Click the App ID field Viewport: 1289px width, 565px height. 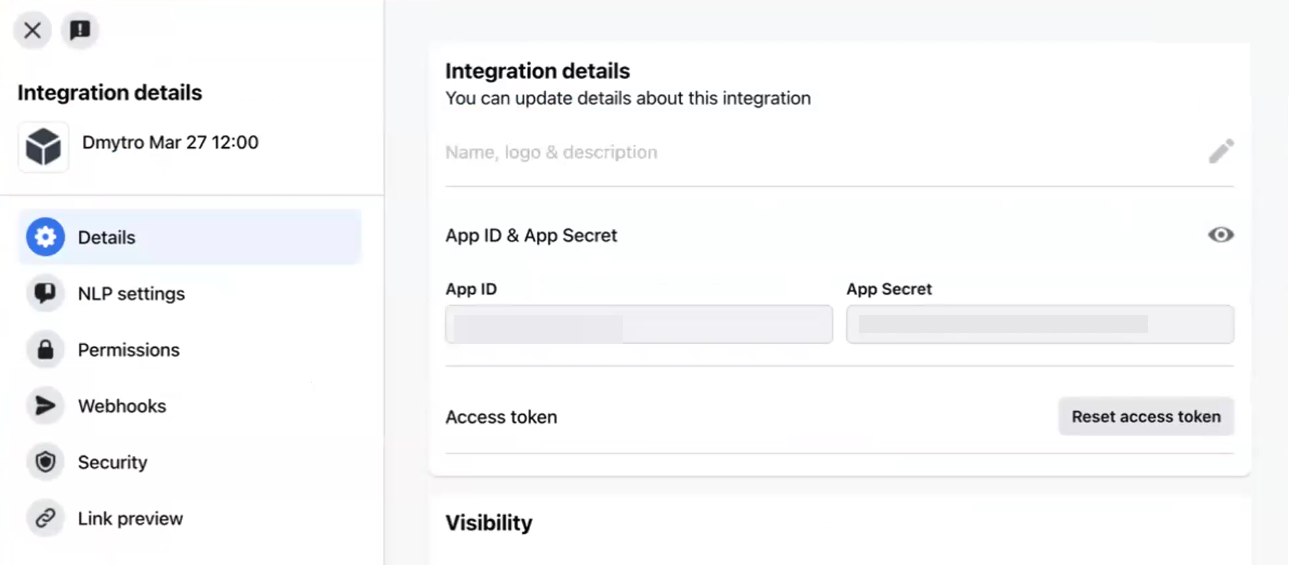tap(639, 325)
